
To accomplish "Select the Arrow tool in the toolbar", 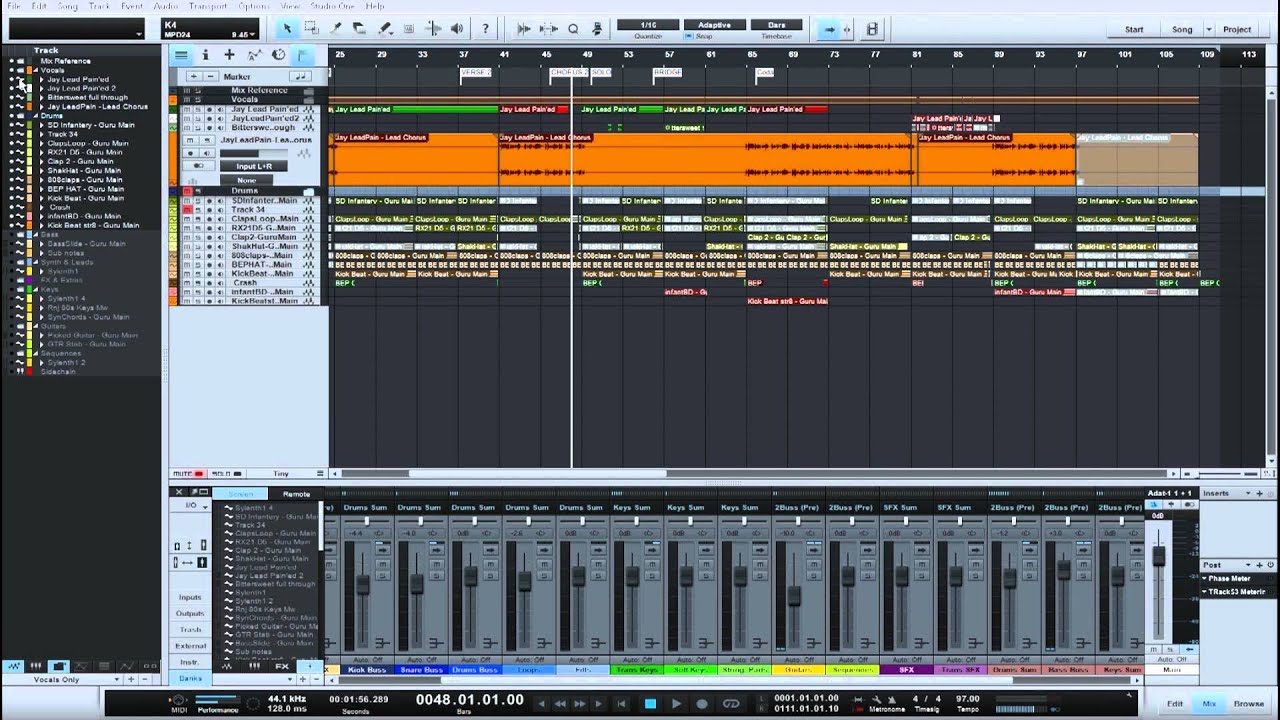I will pos(287,29).
